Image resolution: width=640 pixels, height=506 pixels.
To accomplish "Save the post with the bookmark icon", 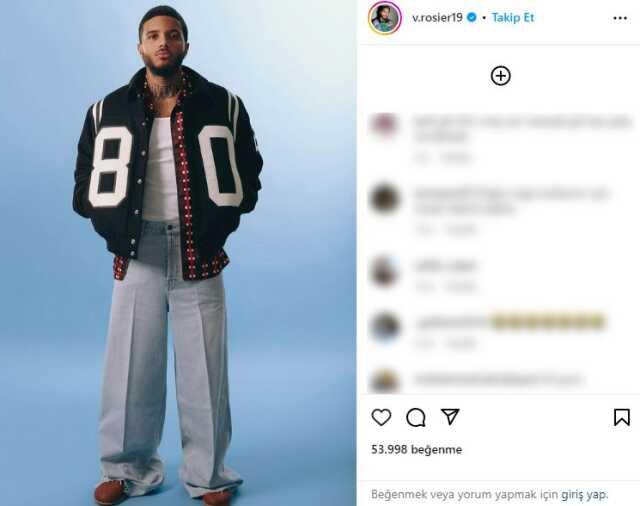I will (622, 417).
